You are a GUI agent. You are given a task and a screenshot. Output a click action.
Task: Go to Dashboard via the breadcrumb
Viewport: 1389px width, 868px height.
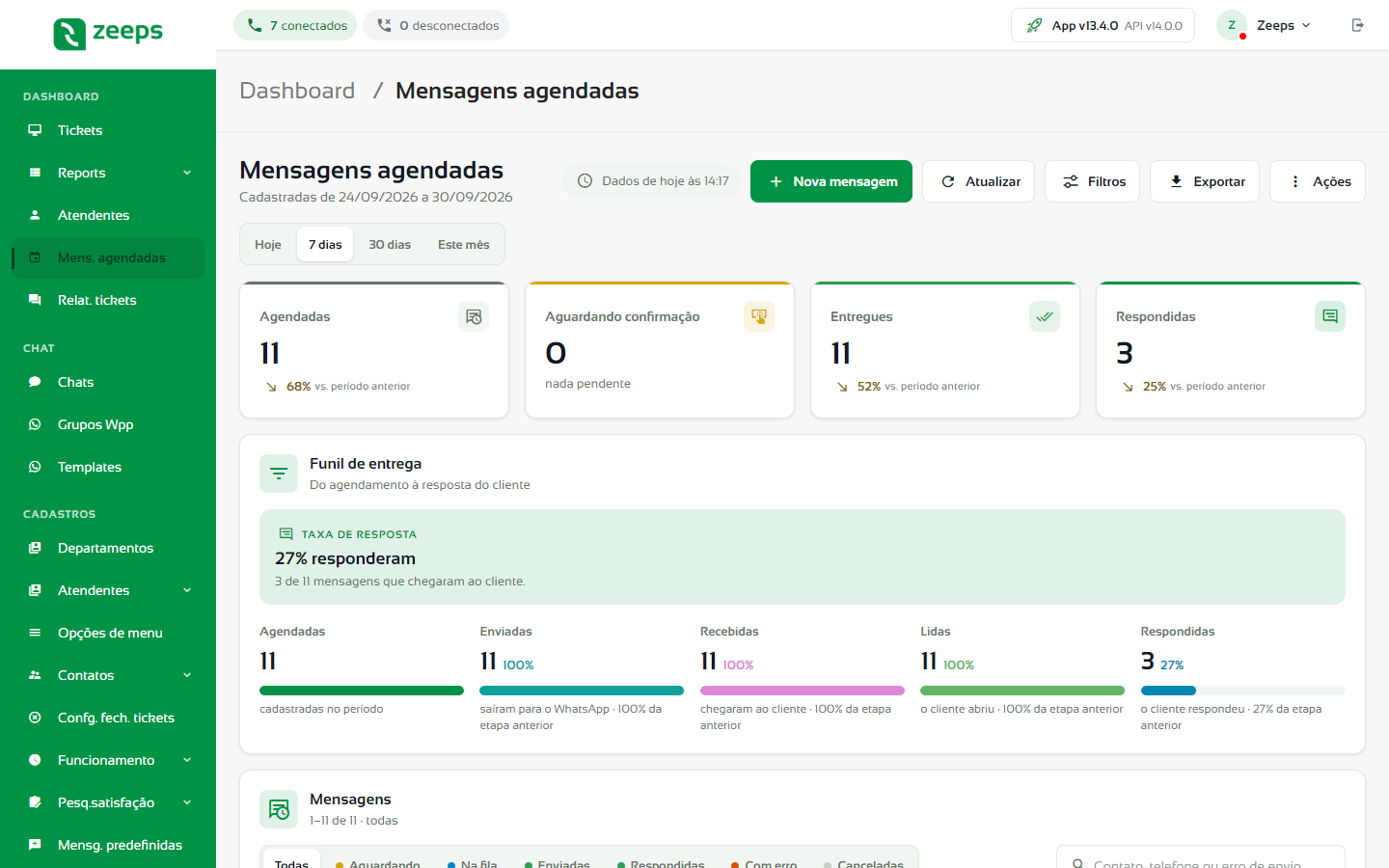point(297,91)
